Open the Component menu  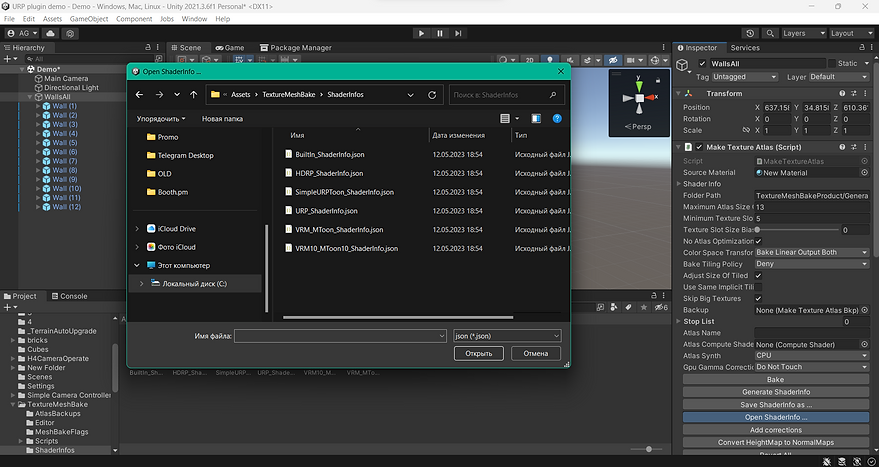[134, 19]
